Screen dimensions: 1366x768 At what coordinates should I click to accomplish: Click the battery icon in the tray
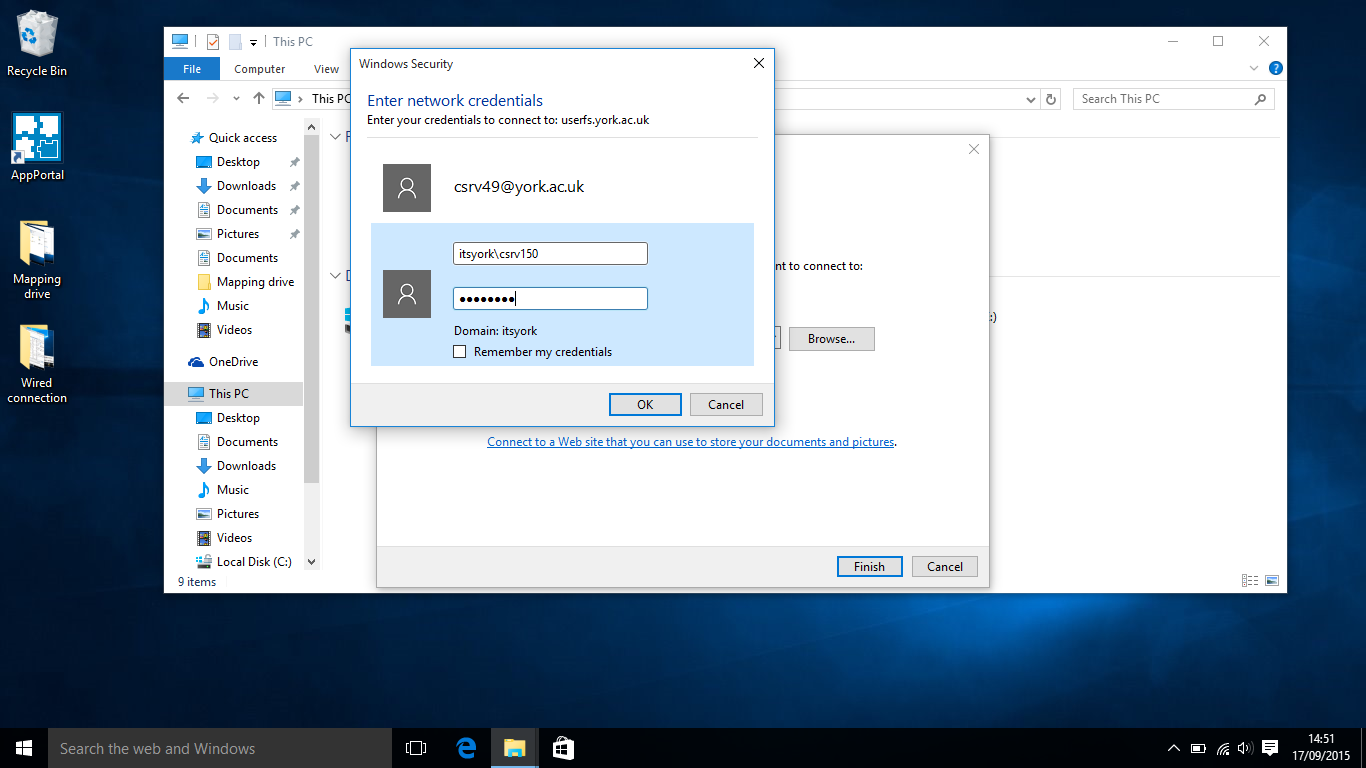coord(1198,748)
